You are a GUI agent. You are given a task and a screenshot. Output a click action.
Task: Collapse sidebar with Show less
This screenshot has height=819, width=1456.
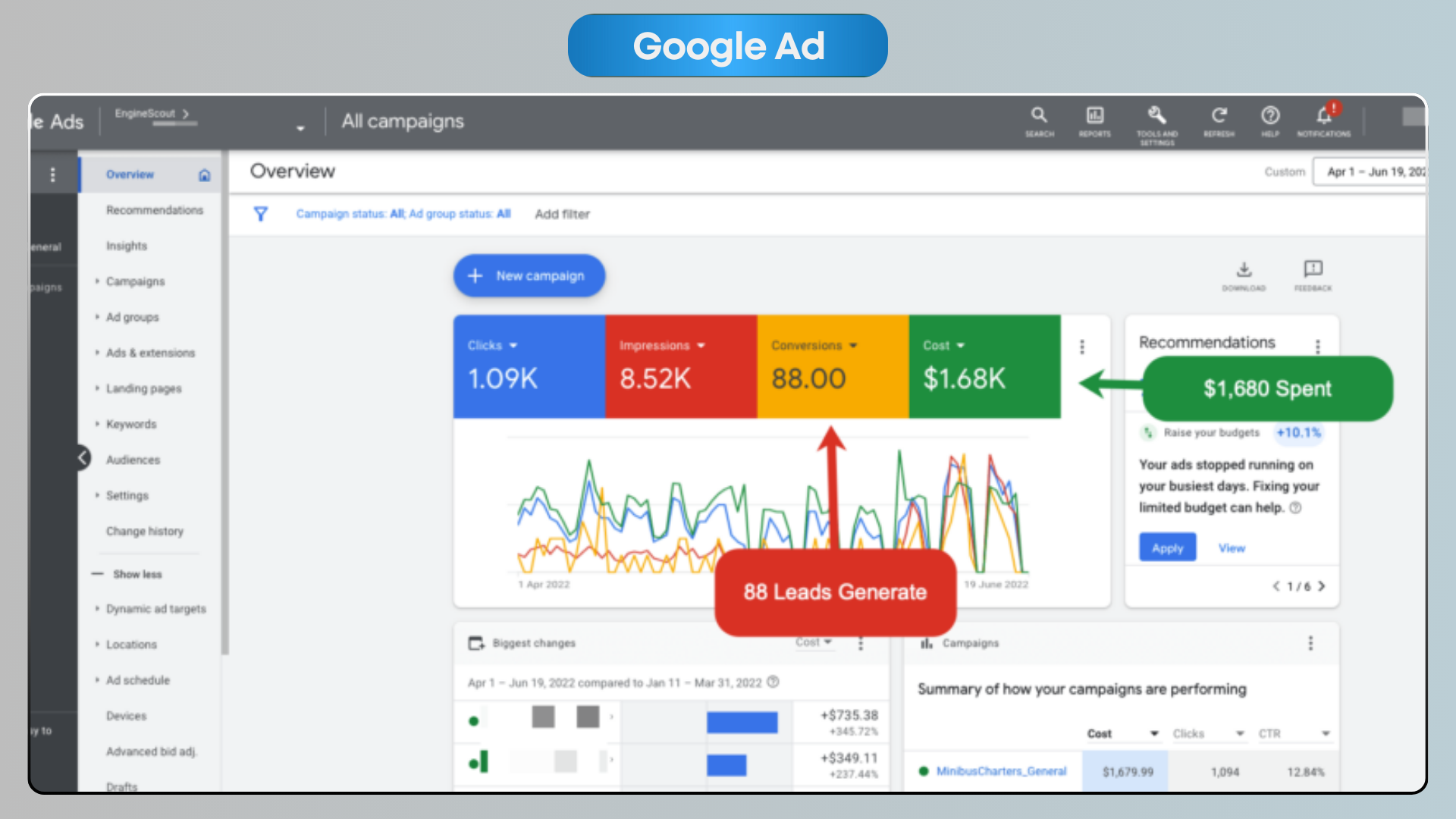point(136,574)
